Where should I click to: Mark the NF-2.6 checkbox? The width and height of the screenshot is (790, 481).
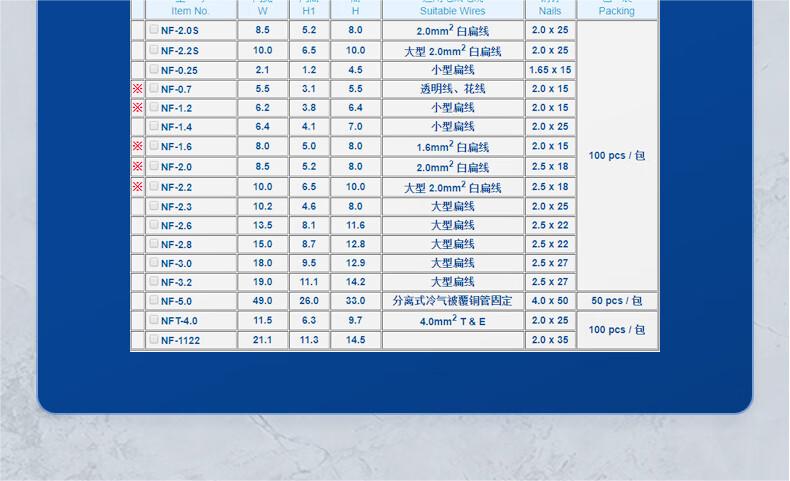coord(154,225)
